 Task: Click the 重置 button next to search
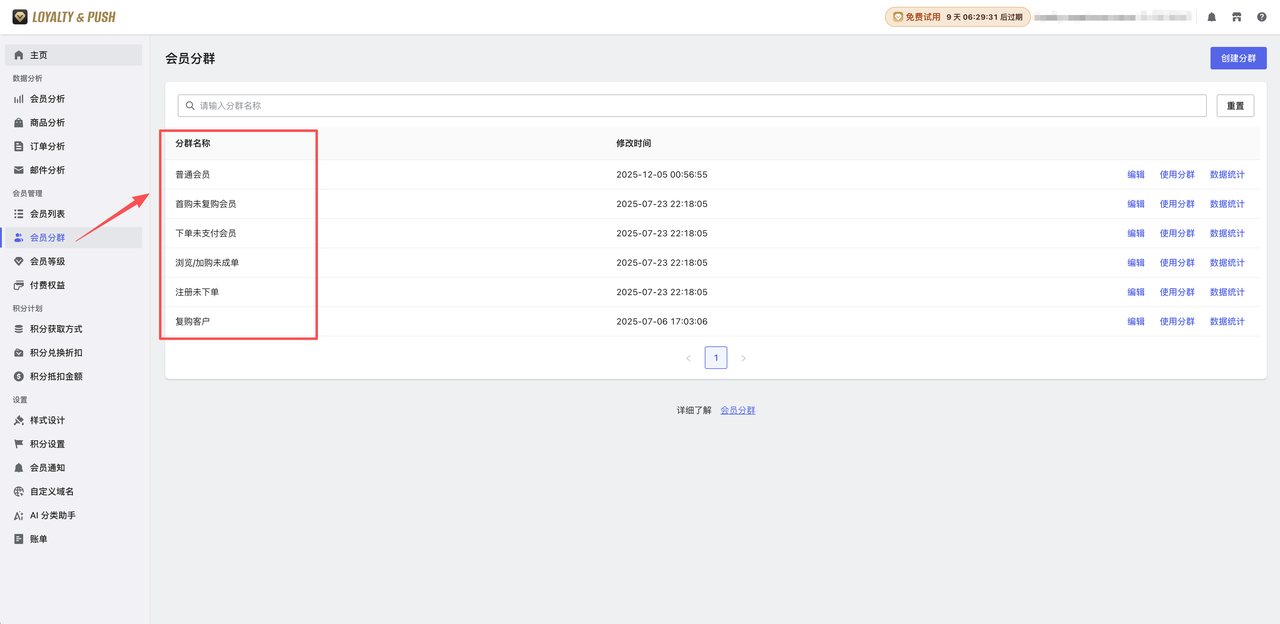1235,106
